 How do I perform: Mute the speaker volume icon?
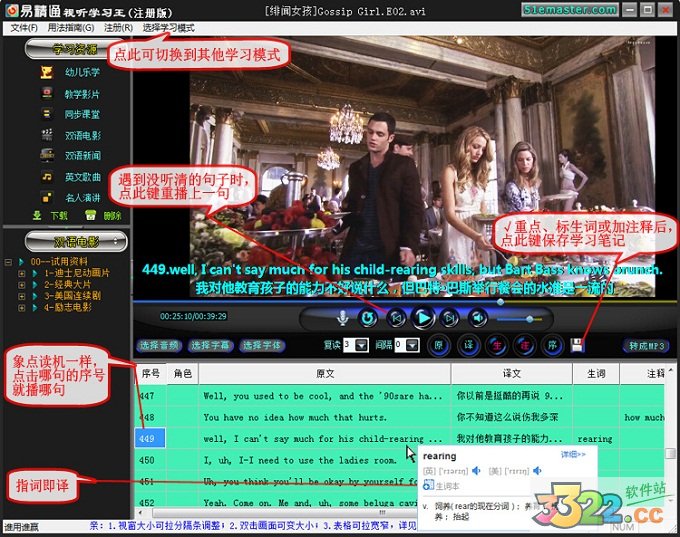pos(478,318)
